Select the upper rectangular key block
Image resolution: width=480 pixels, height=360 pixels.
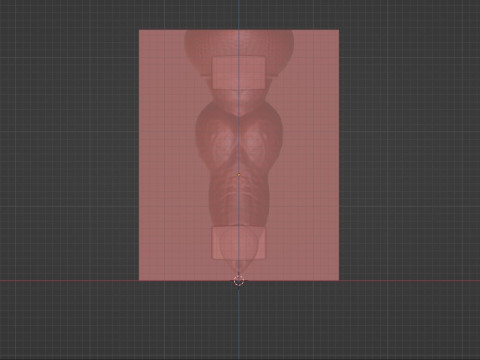(x=239, y=73)
